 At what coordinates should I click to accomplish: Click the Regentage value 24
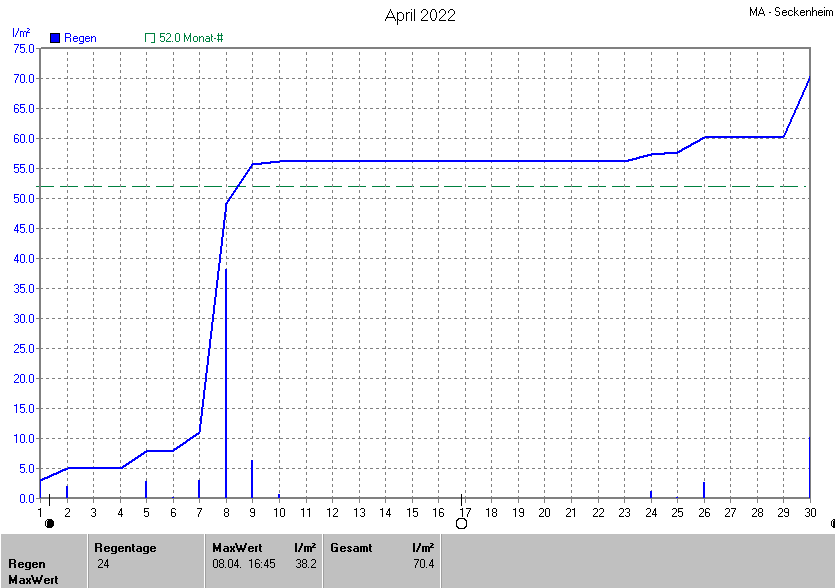103,564
